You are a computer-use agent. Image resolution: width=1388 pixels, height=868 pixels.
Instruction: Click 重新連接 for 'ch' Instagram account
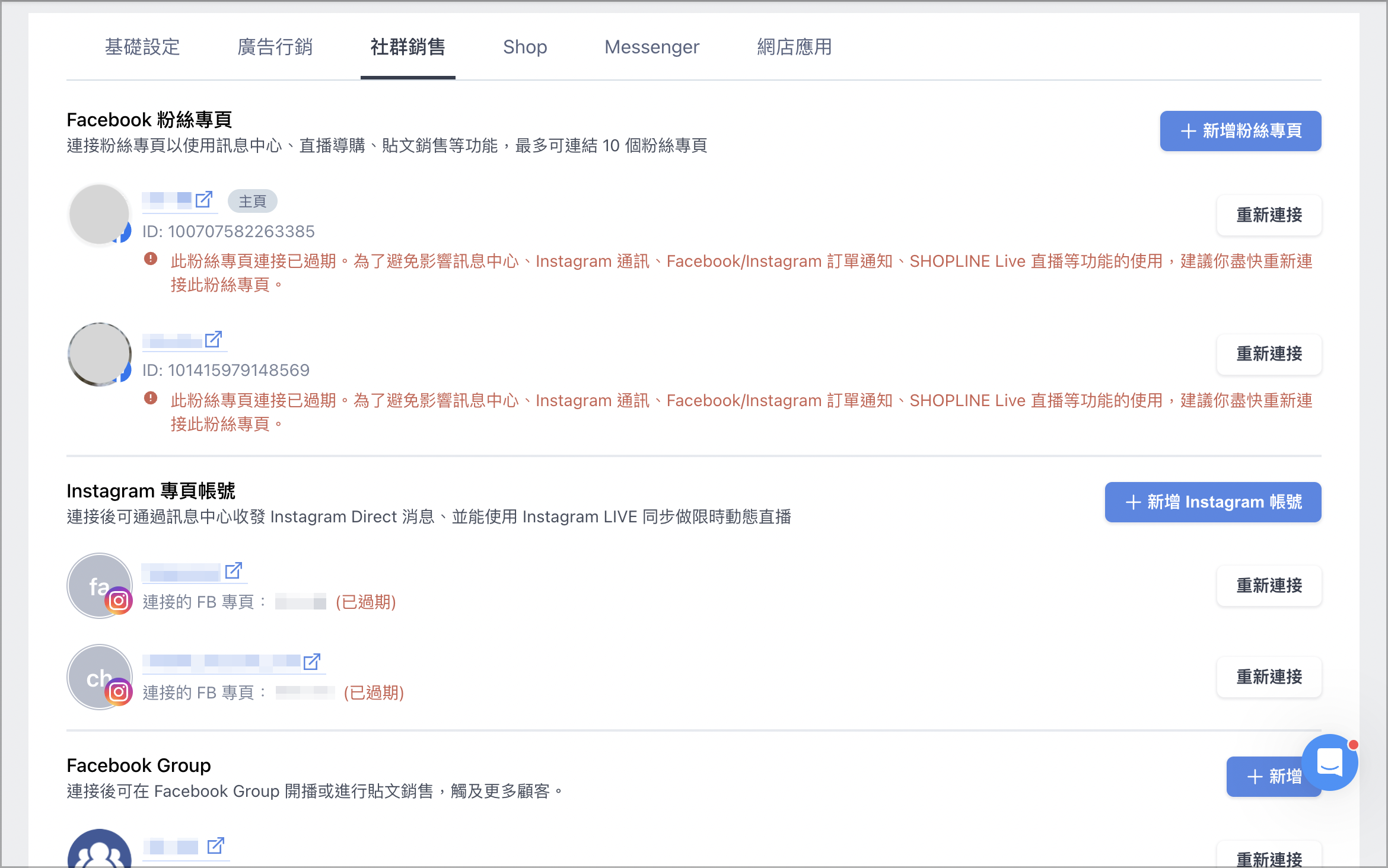tap(1269, 677)
